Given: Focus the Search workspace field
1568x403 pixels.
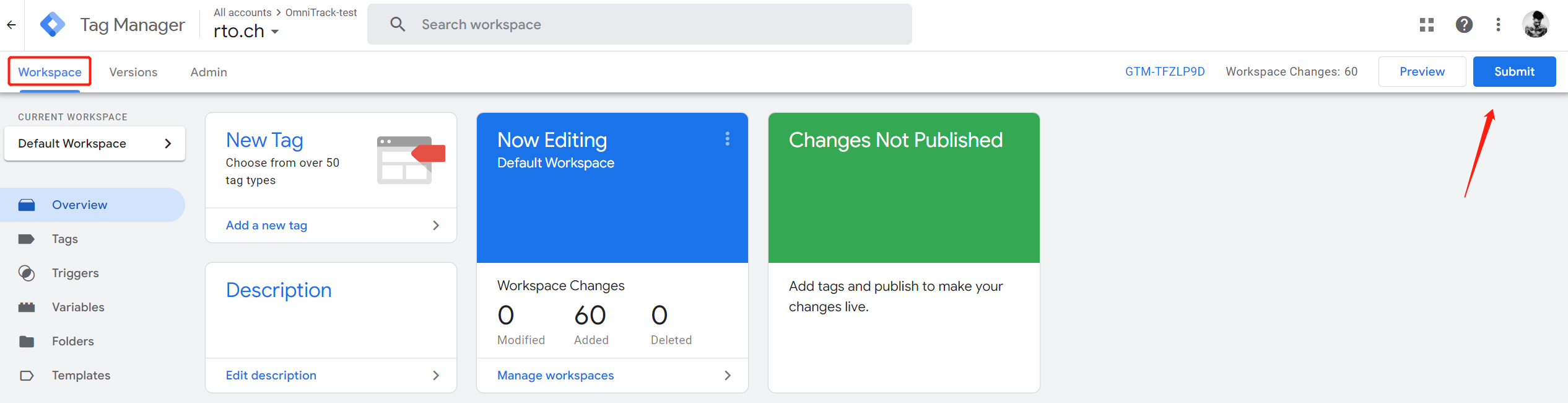Looking at the screenshot, I should click(640, 25).
